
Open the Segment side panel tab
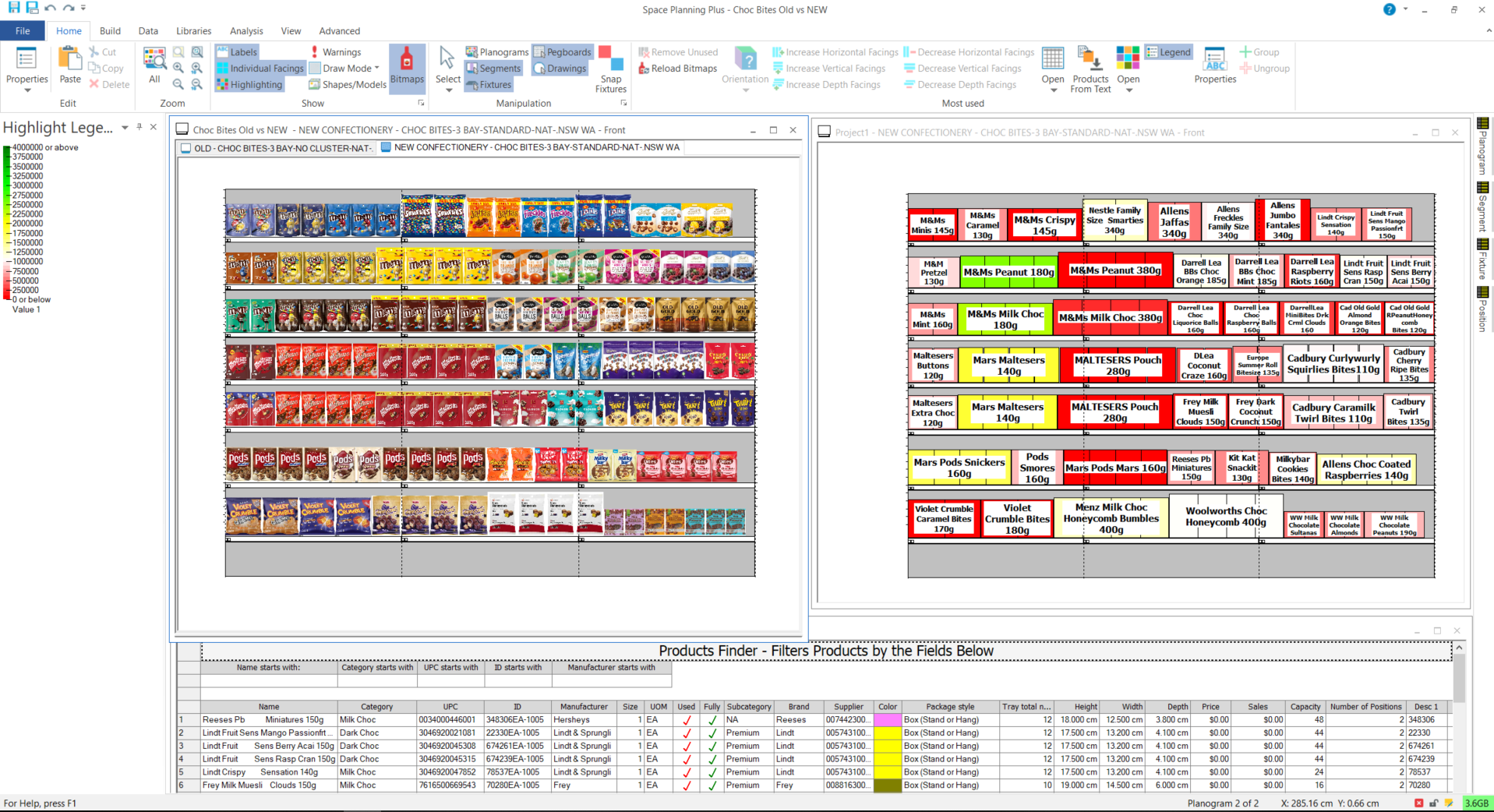pyautogui.click(x=1482, y=207)
